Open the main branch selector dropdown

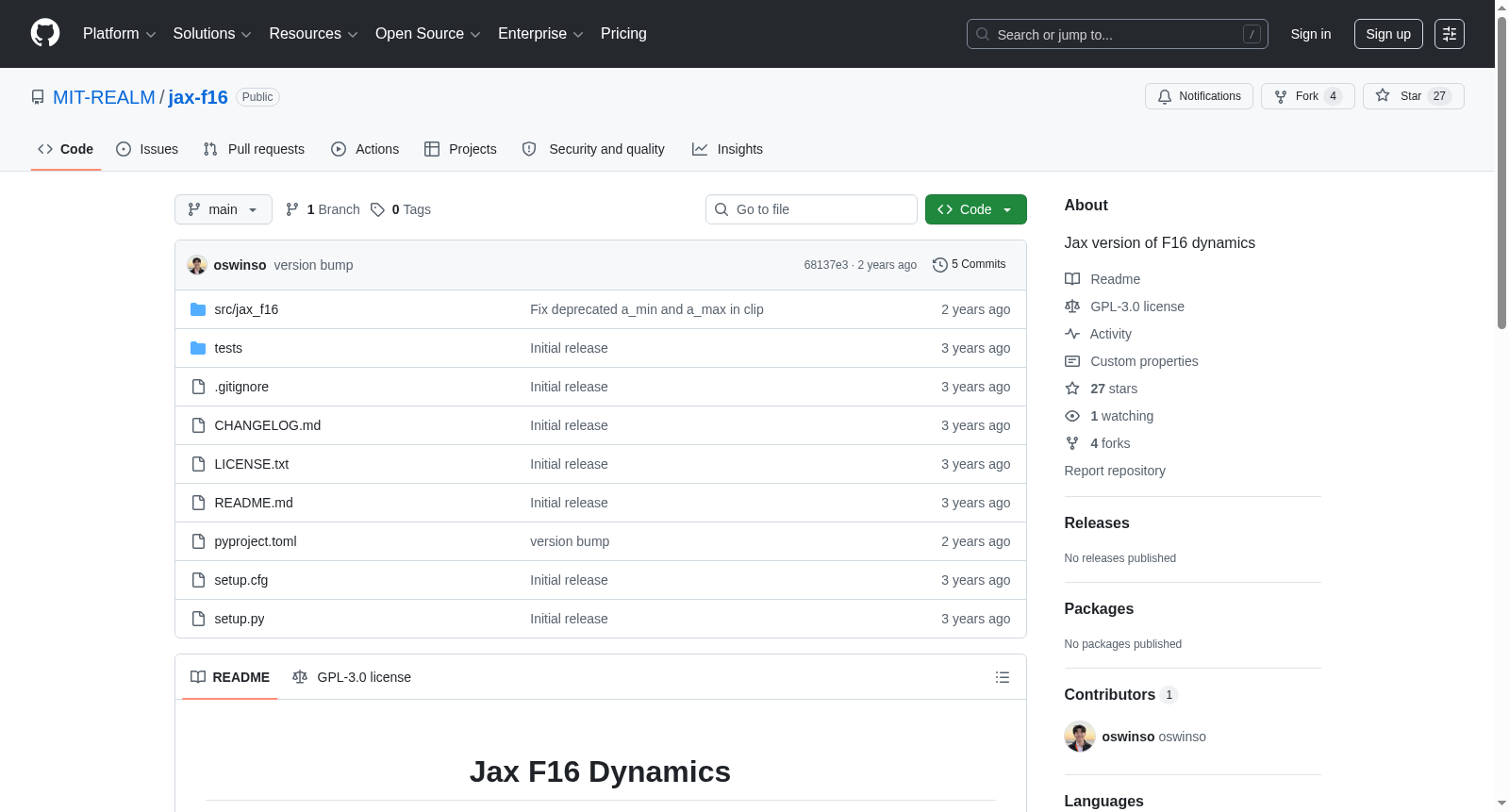224,209
